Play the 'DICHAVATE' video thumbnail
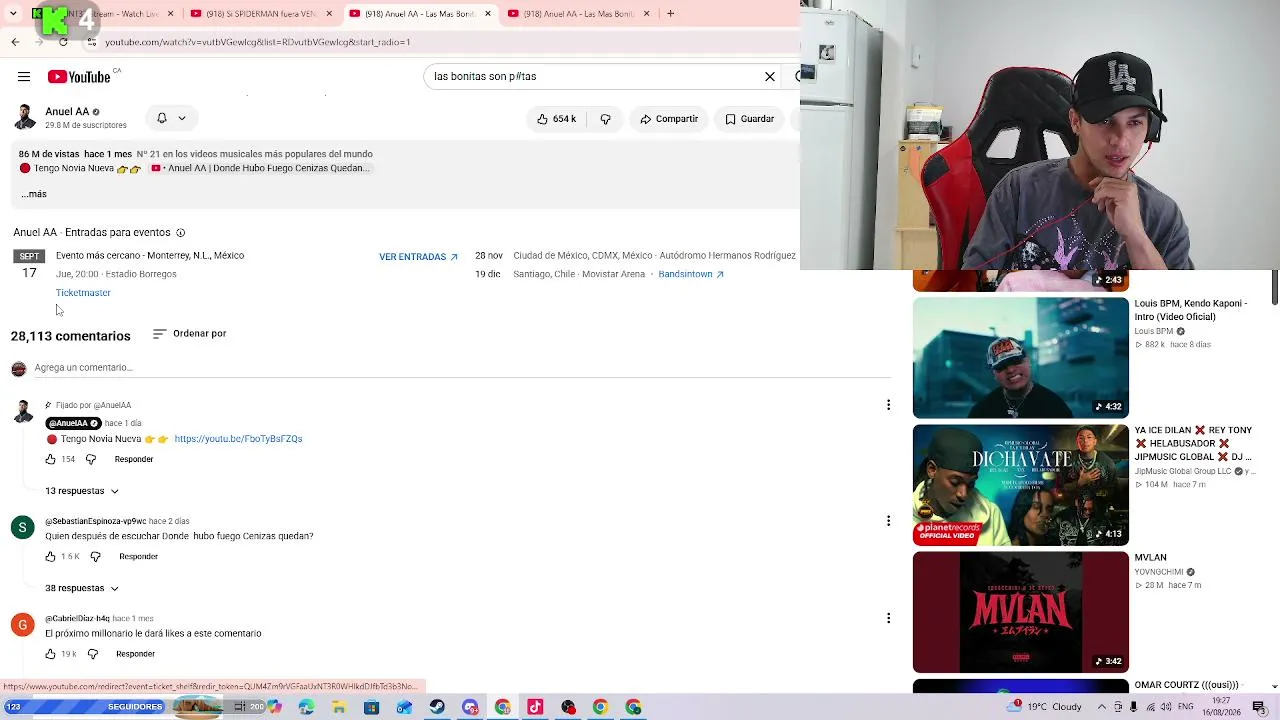The width and height of the screenshot is (1280, 720). [1021, 485]
